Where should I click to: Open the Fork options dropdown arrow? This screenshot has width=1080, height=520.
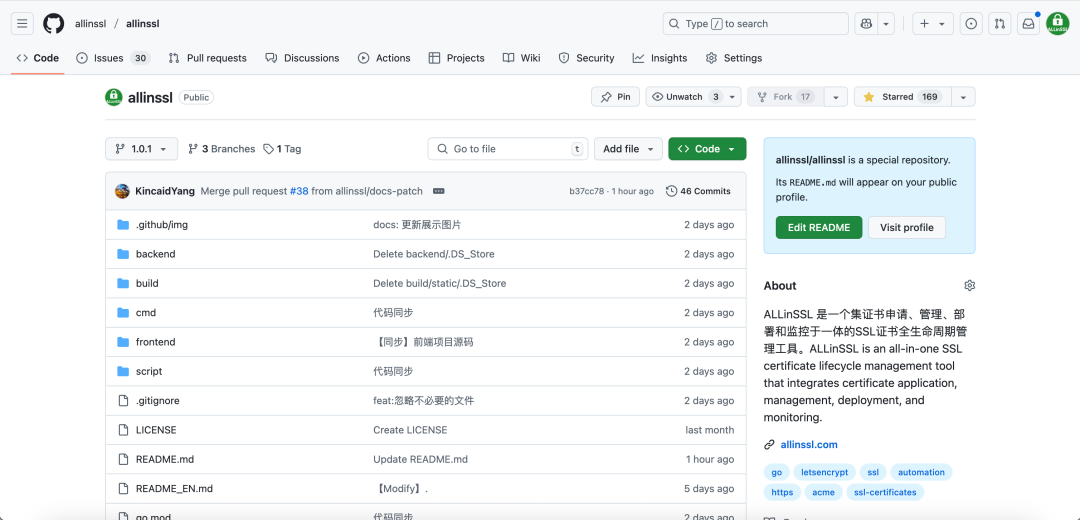(835, 97)
